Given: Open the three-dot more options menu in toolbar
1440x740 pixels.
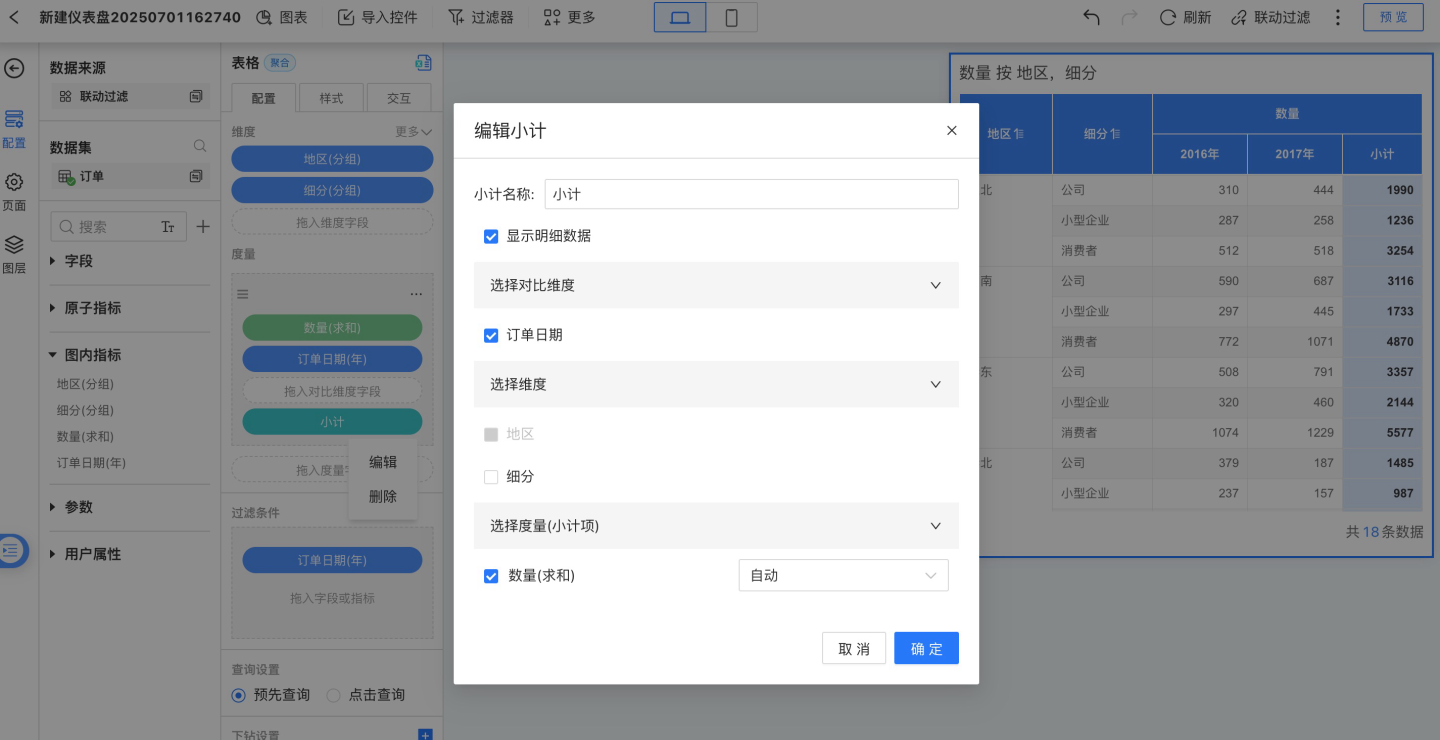Looking at the screenshot, I should (x=1338, y=17).
